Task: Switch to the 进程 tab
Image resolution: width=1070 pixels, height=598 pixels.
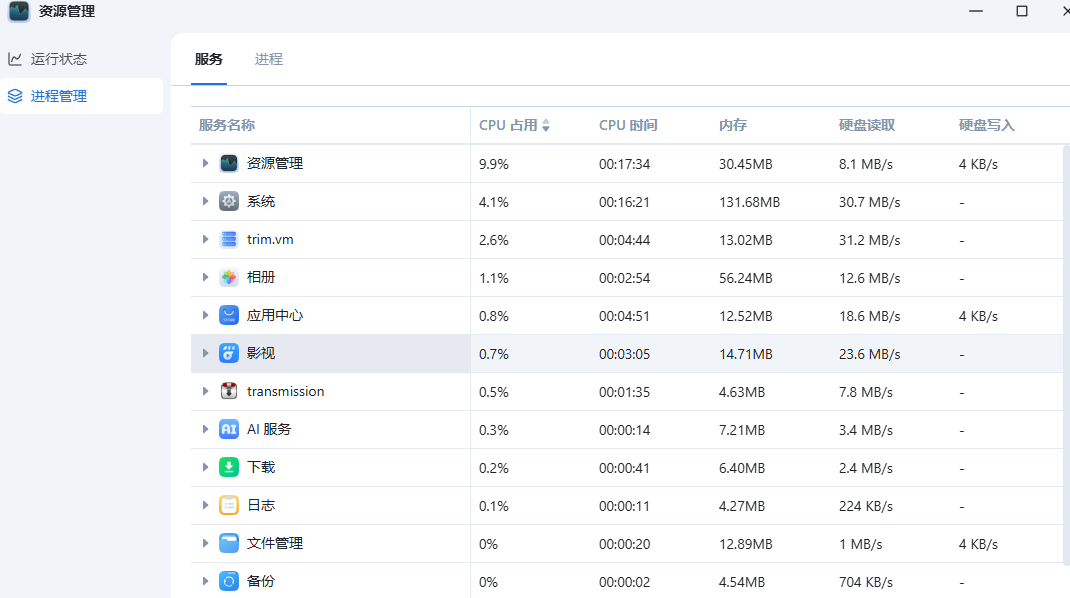Action: 269,59
